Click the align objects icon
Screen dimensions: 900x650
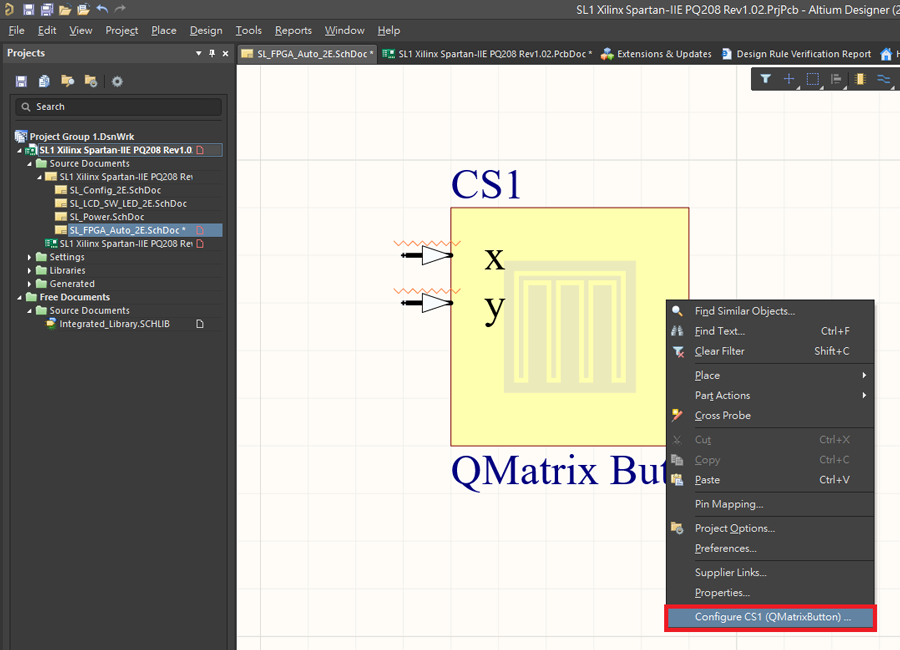[836, 79]
